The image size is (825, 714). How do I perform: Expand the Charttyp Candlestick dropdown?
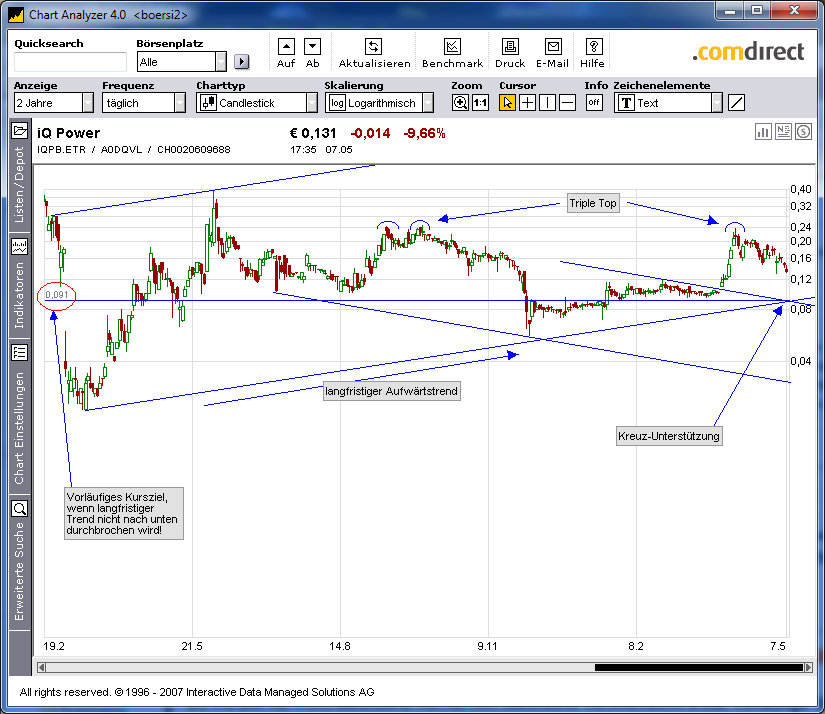click(311, 103)
